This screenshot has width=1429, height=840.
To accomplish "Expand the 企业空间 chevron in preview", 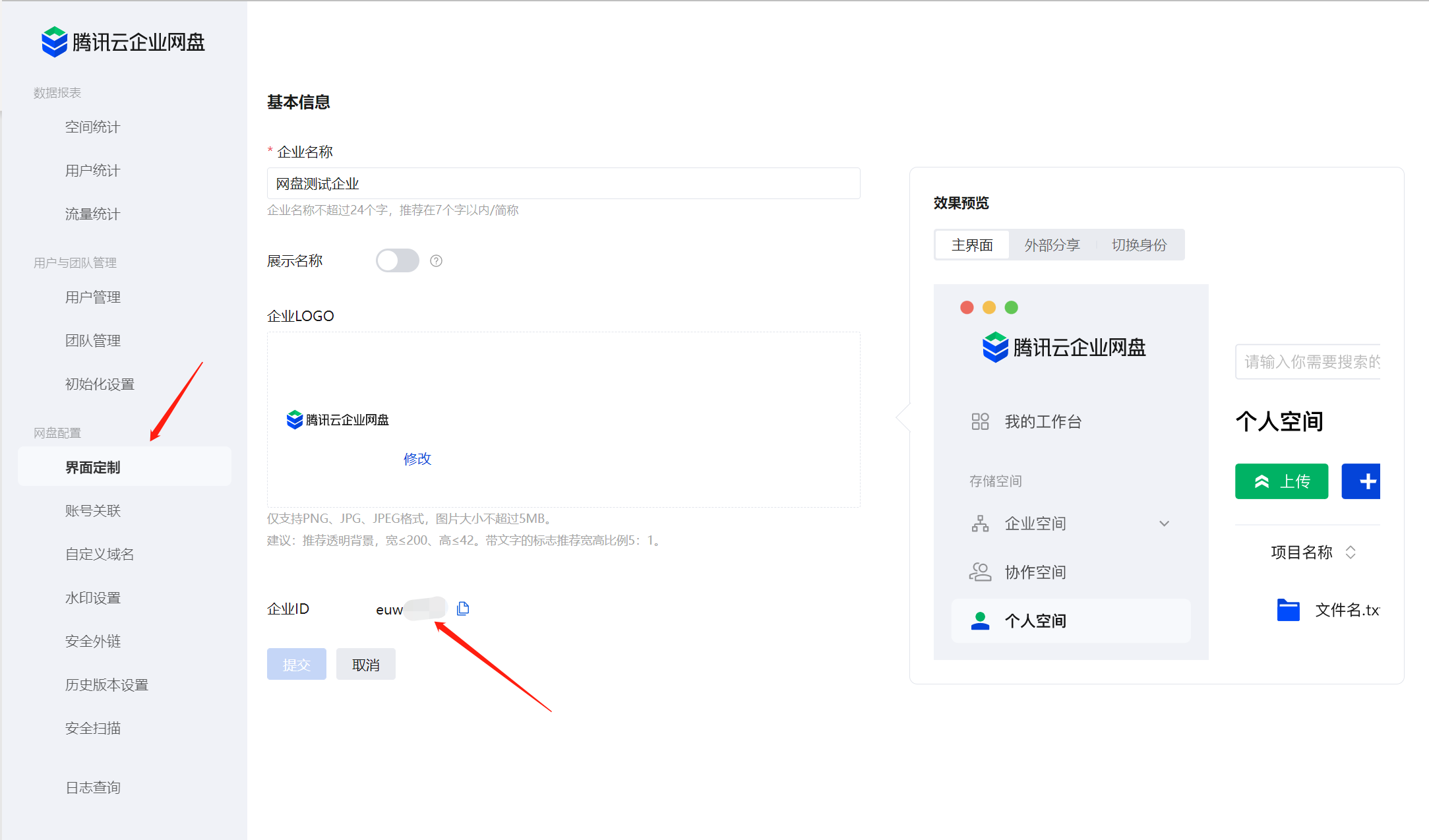I will click(x=1164, y=524).
